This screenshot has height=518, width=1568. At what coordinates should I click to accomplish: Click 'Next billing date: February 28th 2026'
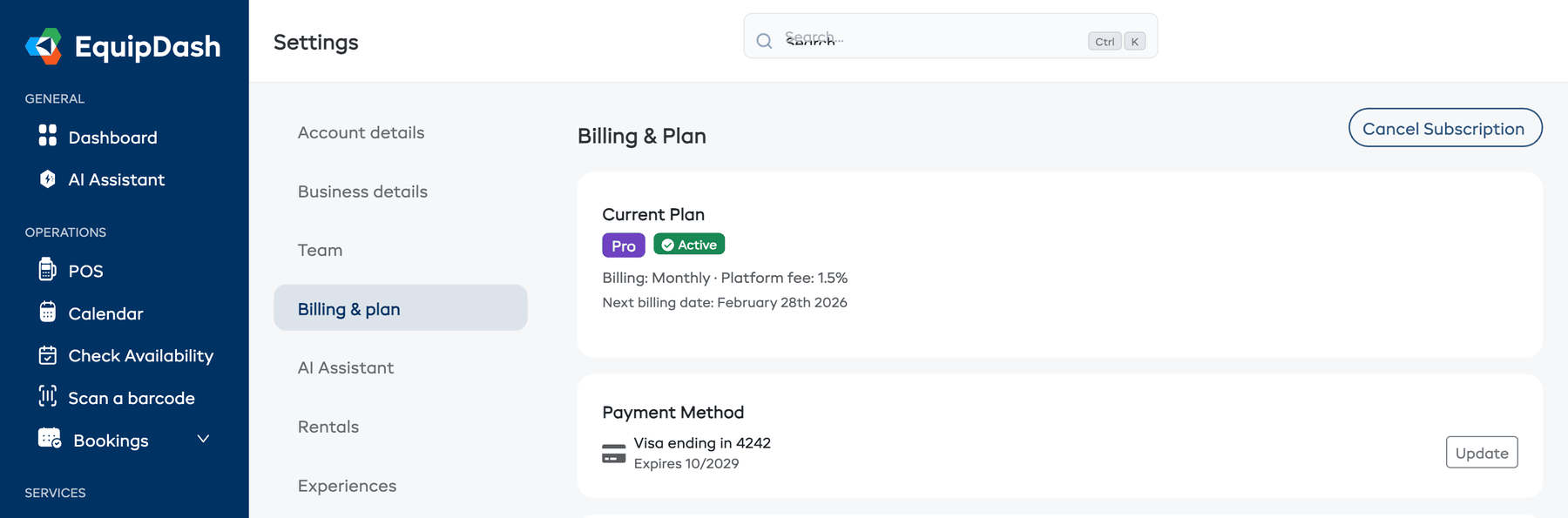tap(725, 302)
